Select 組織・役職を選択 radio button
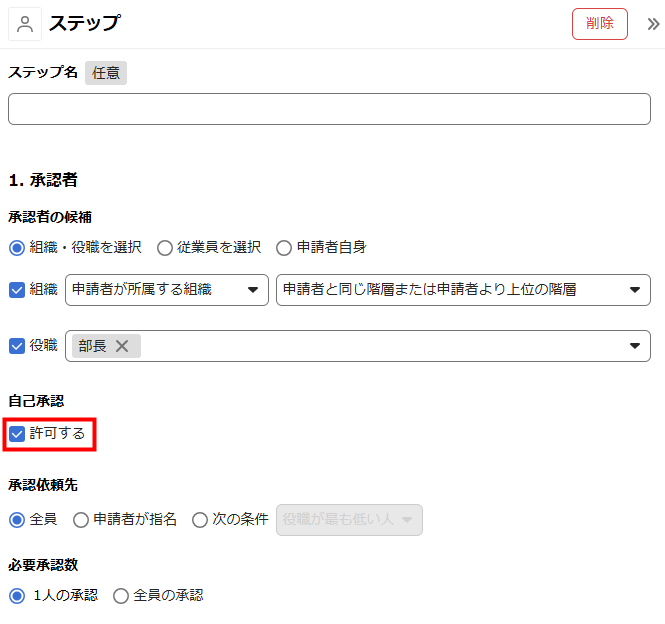 tap(17, 247)
